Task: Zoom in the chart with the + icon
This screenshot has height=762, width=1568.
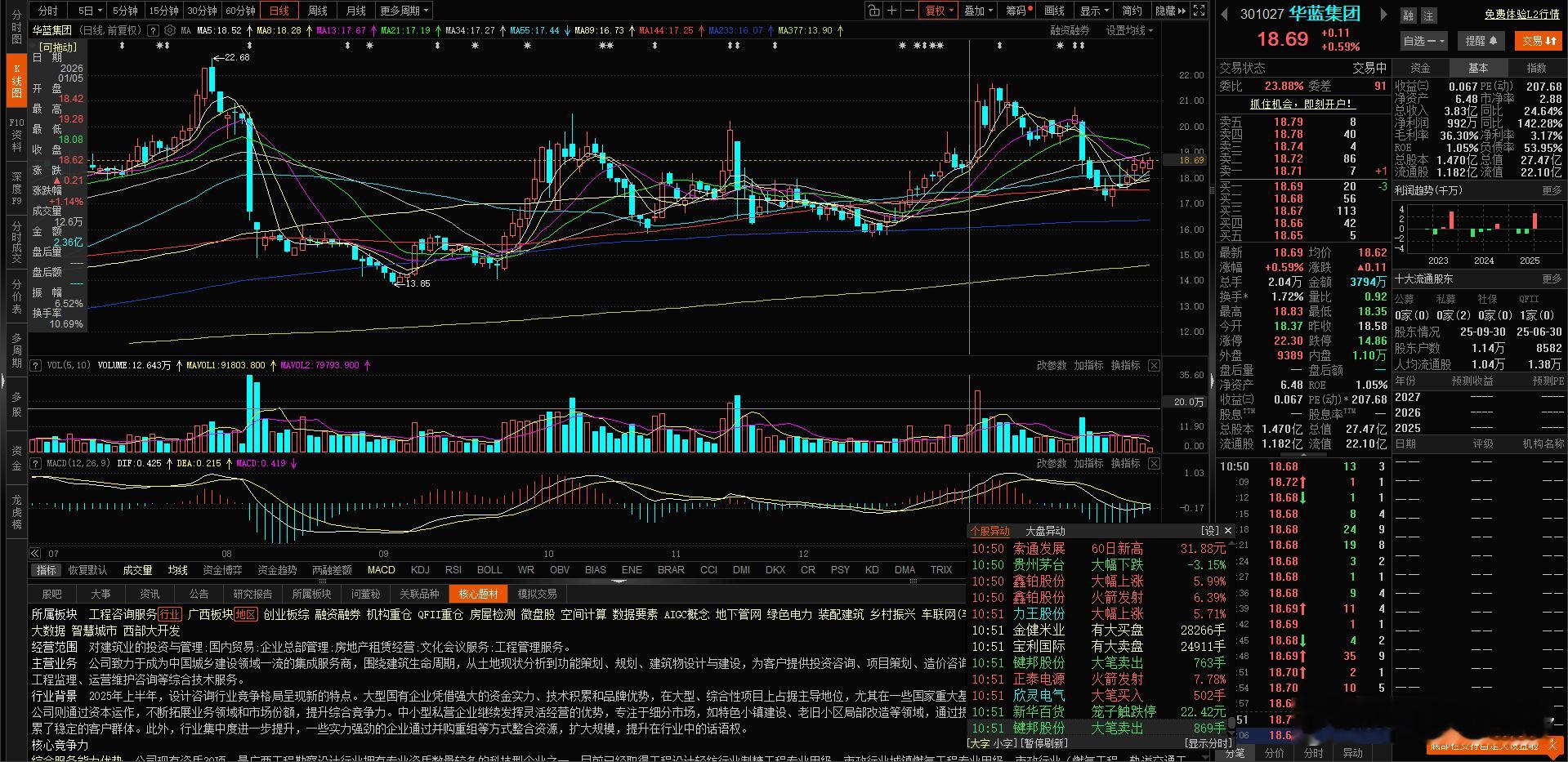Action: 892,11
